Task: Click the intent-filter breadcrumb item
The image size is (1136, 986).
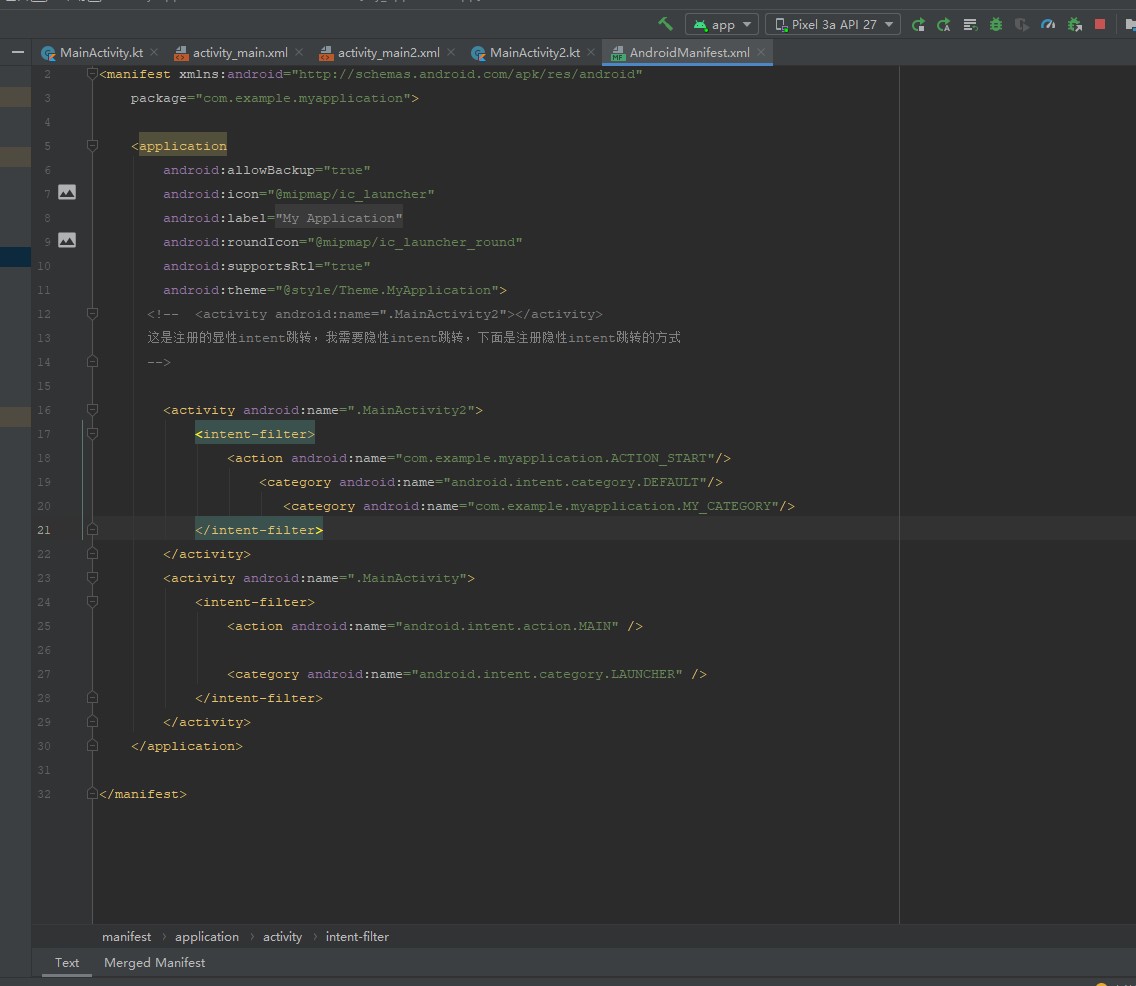Action: 357,937
